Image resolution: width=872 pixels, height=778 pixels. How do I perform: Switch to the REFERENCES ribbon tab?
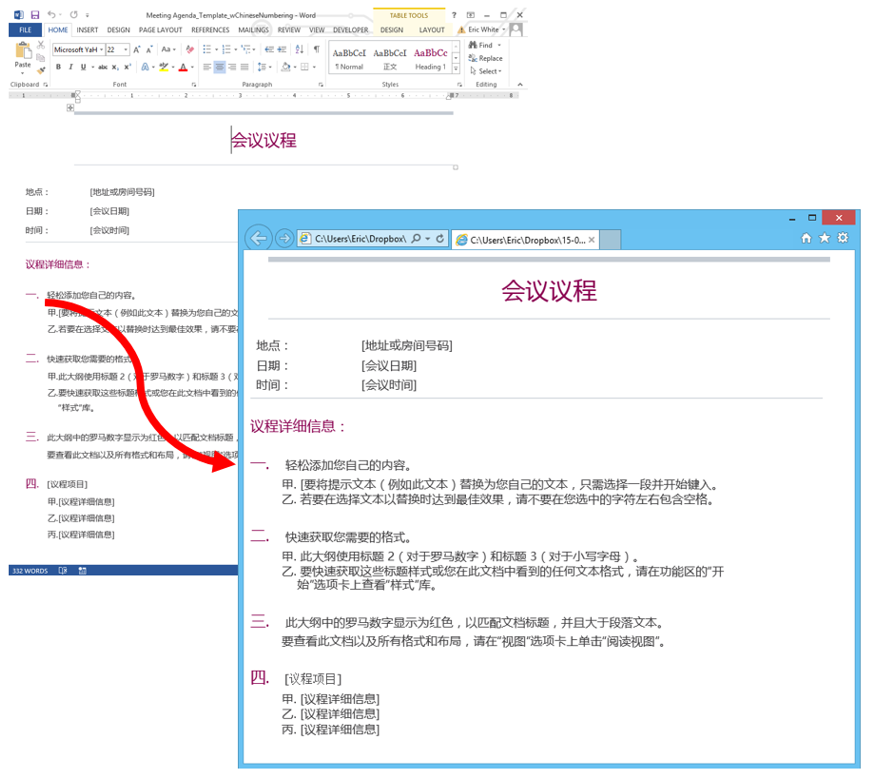point(210,30)
